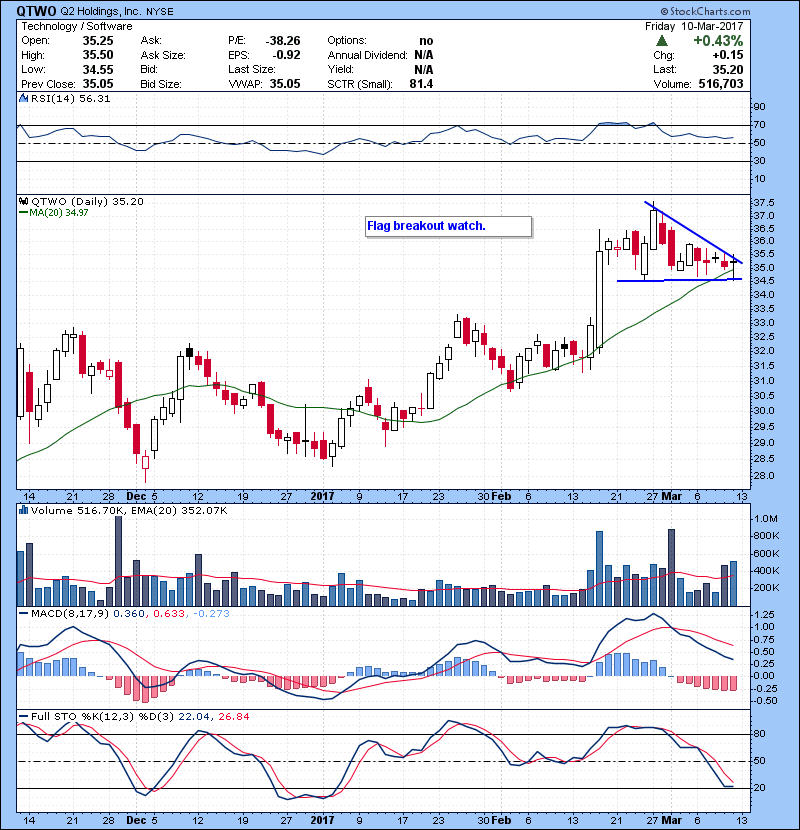Click the Ask Size label
Screen dimensions: 800x830
[163, 55]
